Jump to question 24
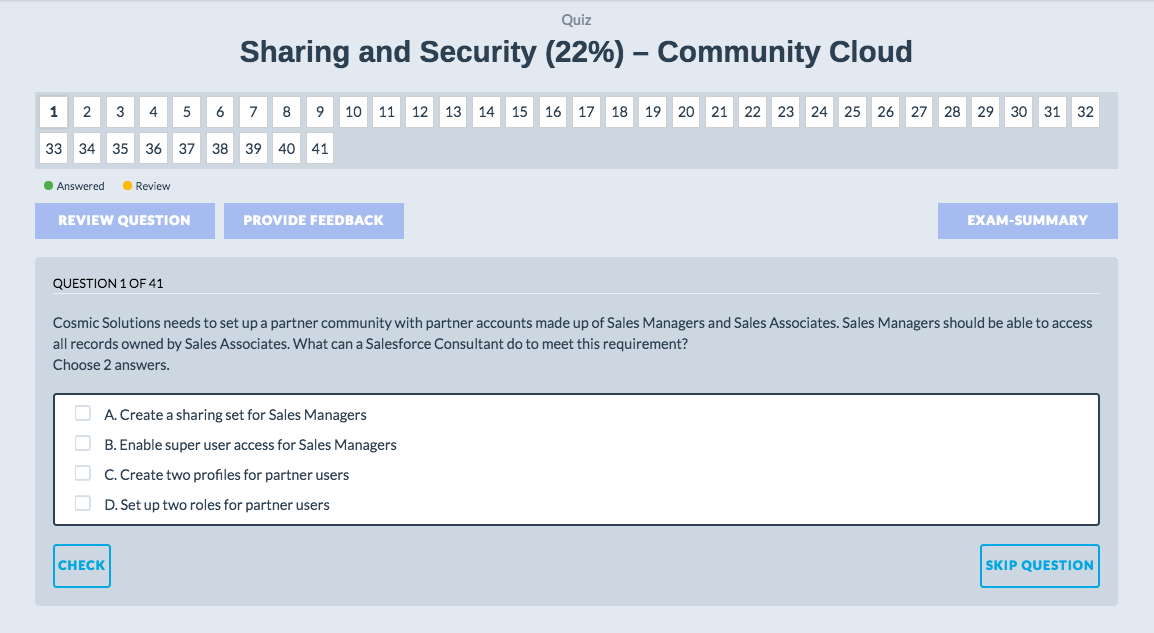Image resolution: width=1154 pixels, height=633 pixels. point(819,112)
